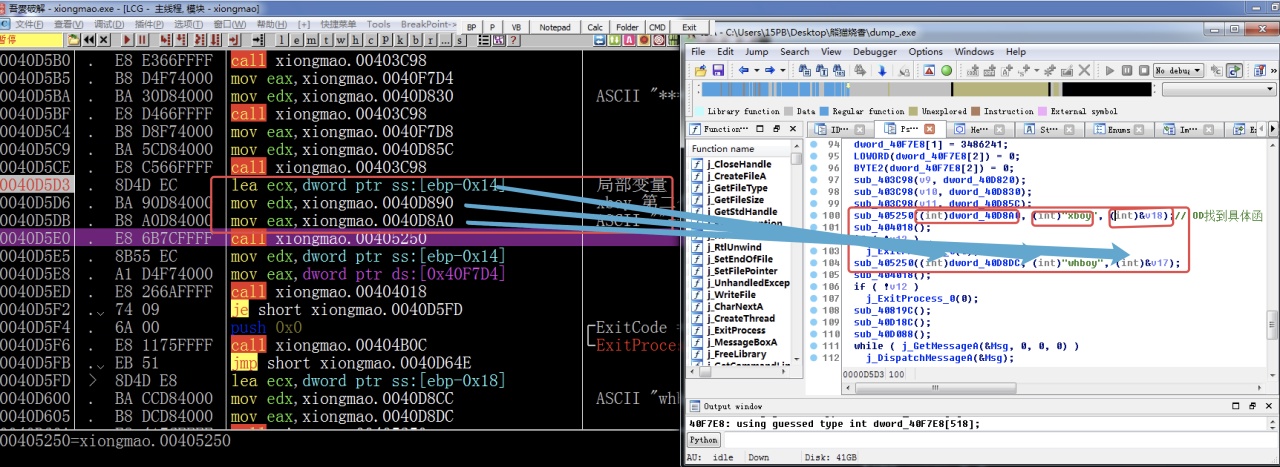Click the IDA start process play icon

pos(1109,71)
